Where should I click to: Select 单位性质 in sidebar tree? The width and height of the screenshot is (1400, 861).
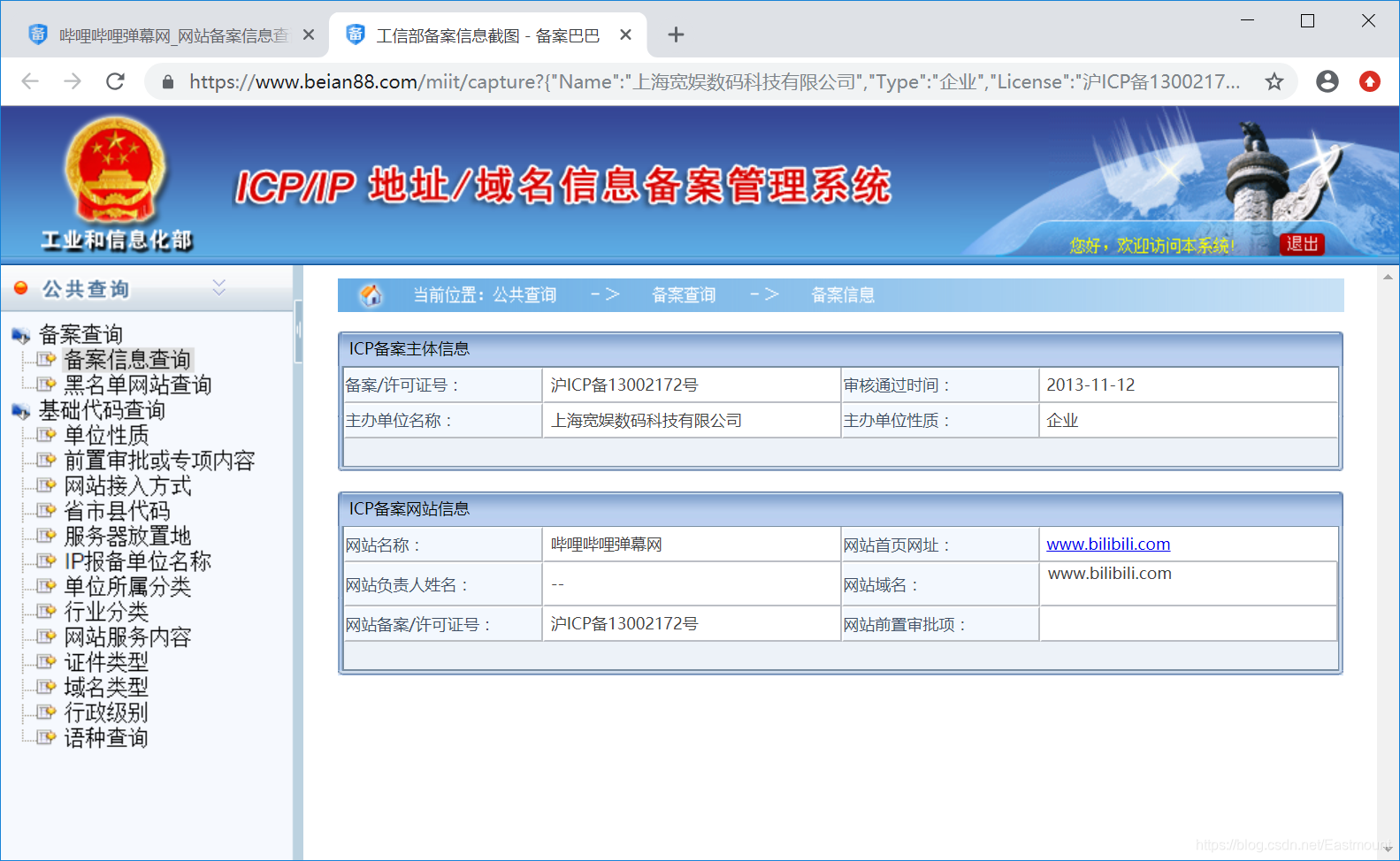(106, 435)
